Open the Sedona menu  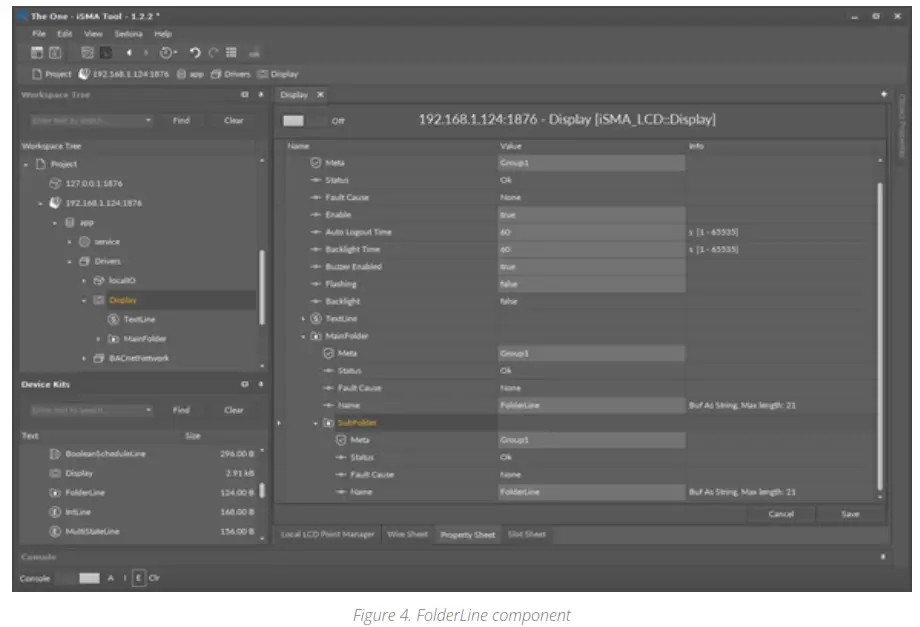(x=128, y=34)
